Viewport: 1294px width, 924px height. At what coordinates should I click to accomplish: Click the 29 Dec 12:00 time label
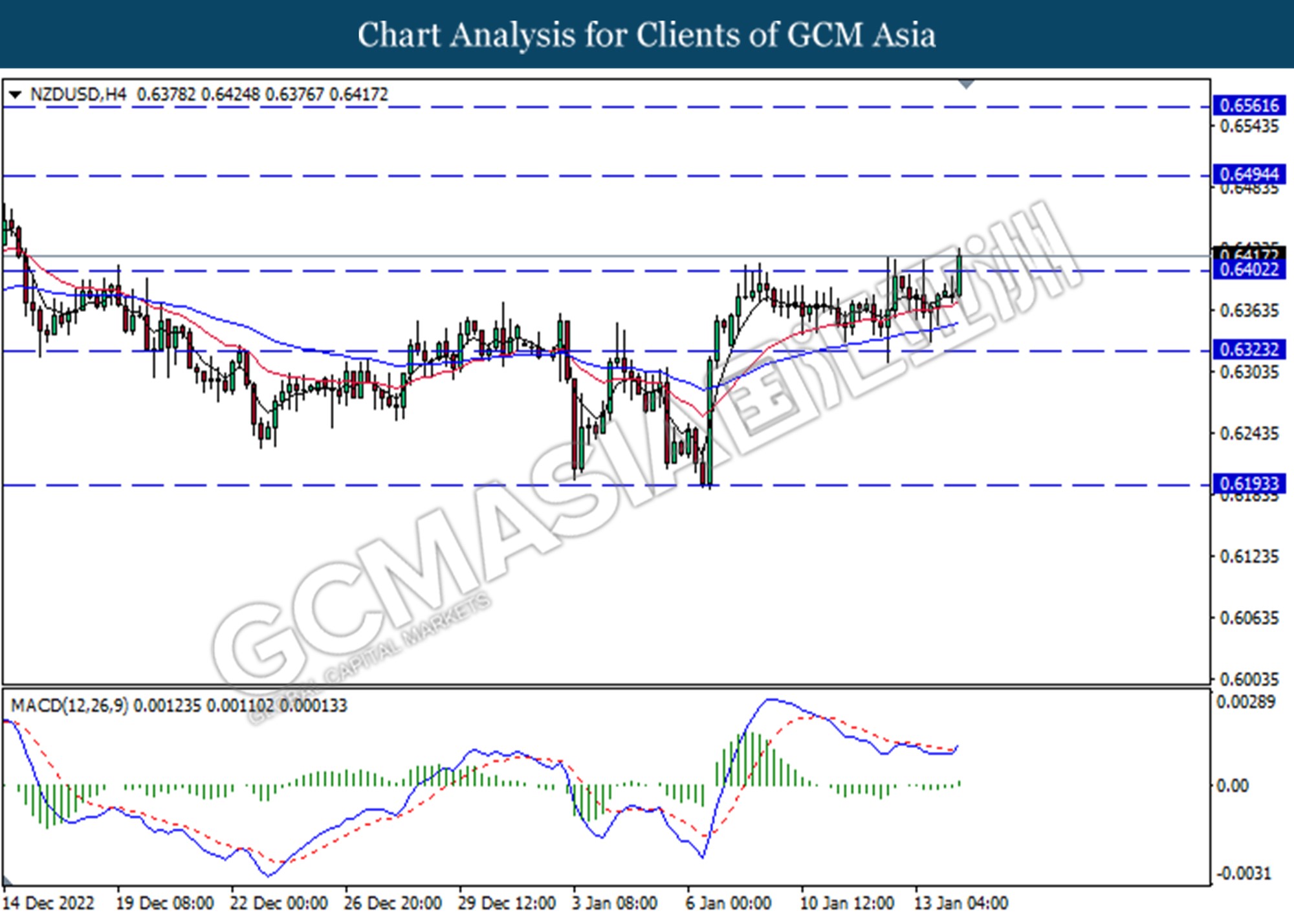tap(507, 903)
